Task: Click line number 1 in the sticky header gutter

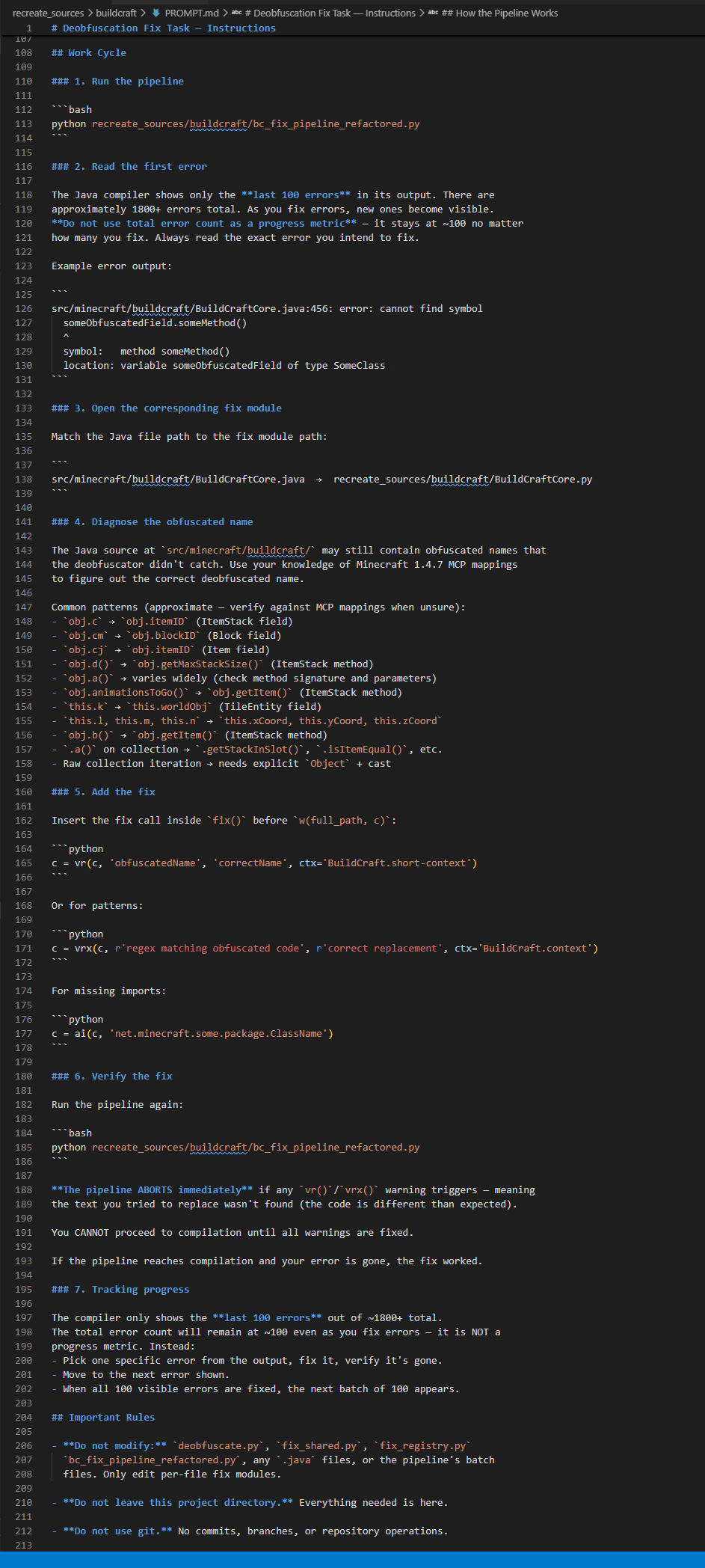Action: 29,28
